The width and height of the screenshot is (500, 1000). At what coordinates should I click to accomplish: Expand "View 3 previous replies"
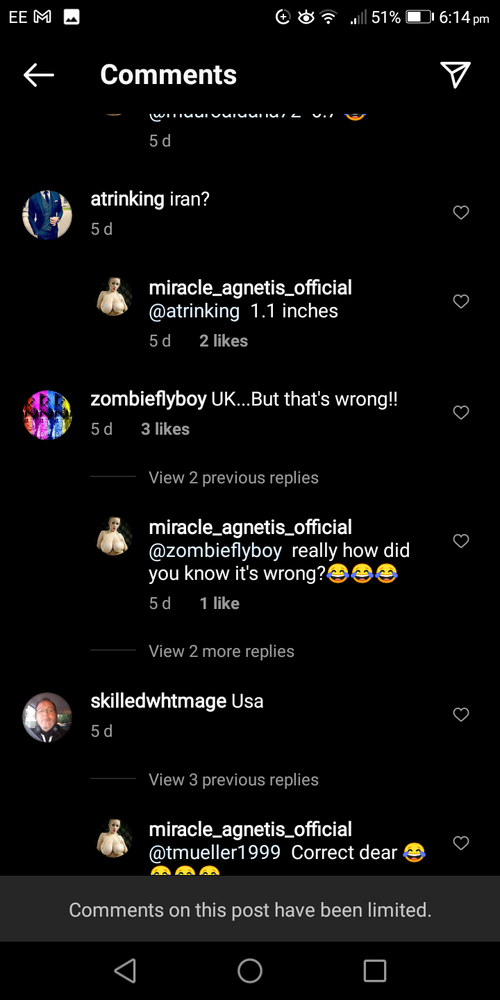tap(233, 780)
